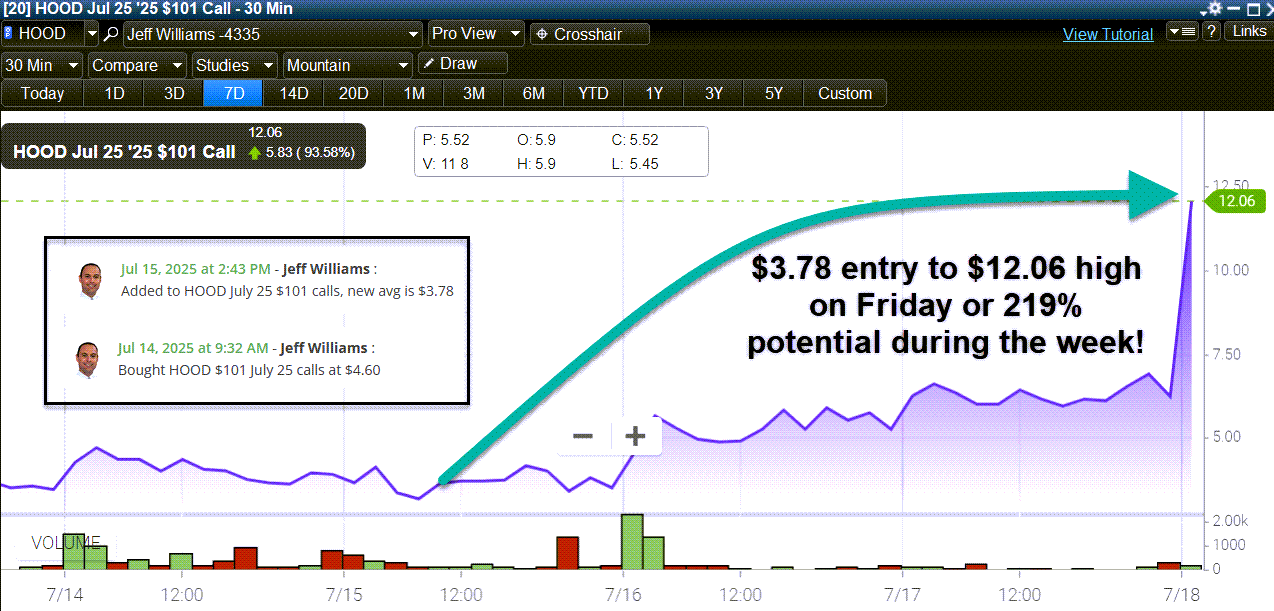Select the Today range tab
The width and height of the screenshot is (1274, 611).
pyautogui.click(x=43, y=93)
